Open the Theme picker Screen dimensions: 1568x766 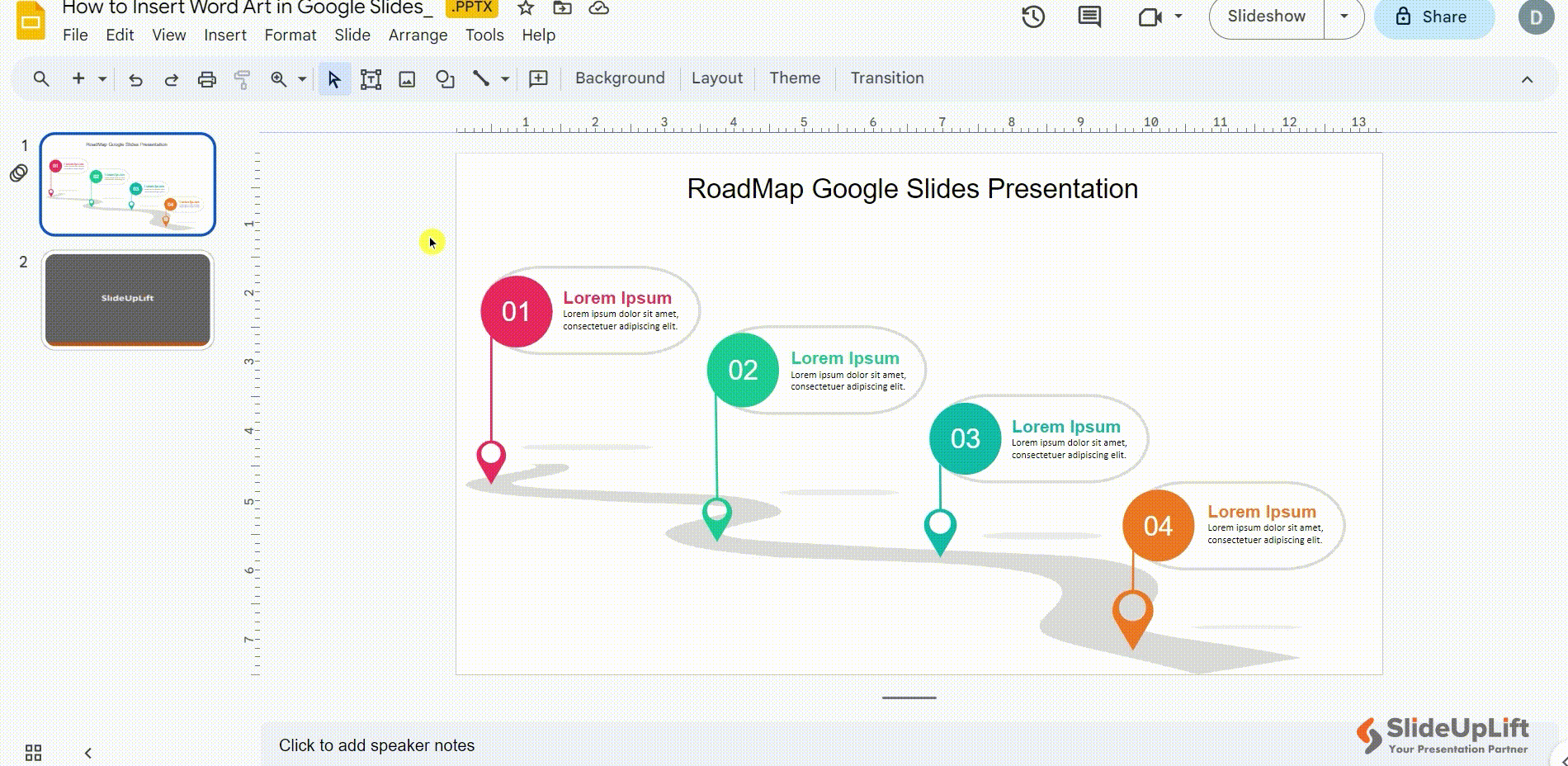[x=793, y=78]
